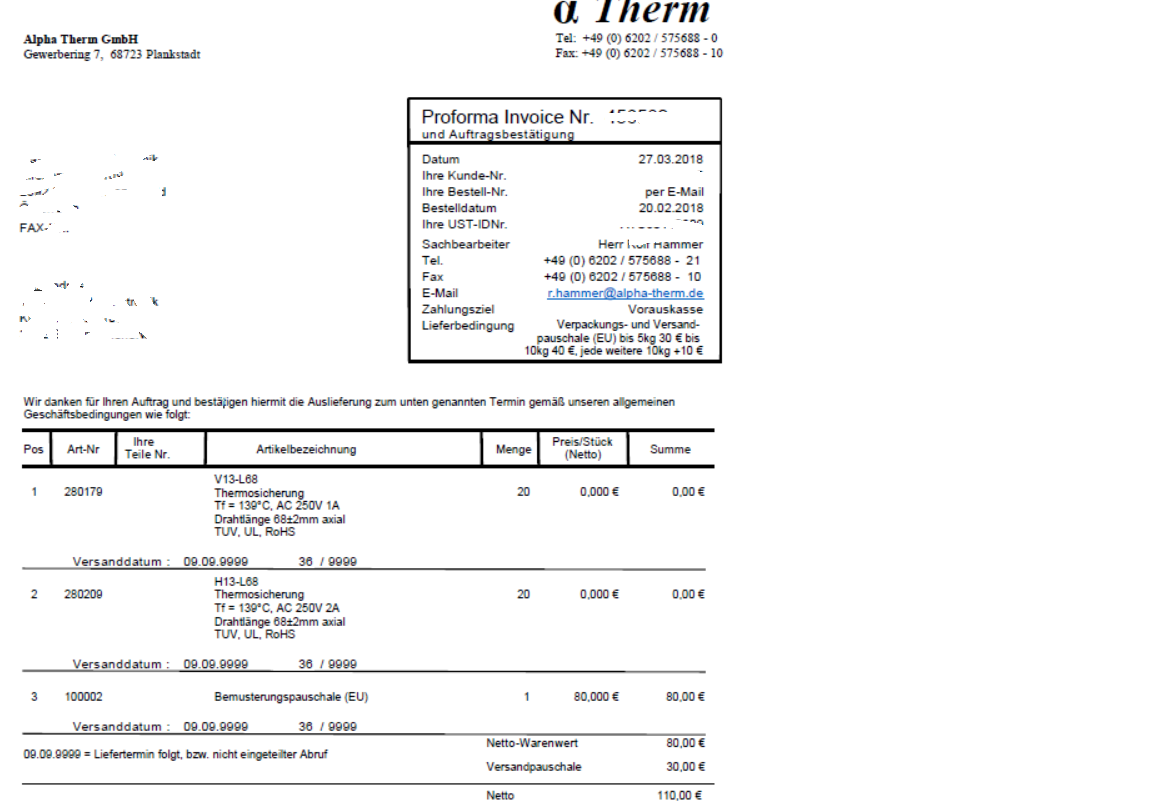Screen dimensions: 1152x801
Task: Click the Menge column header
Action: pyautogui.click(x=513, y=449)
